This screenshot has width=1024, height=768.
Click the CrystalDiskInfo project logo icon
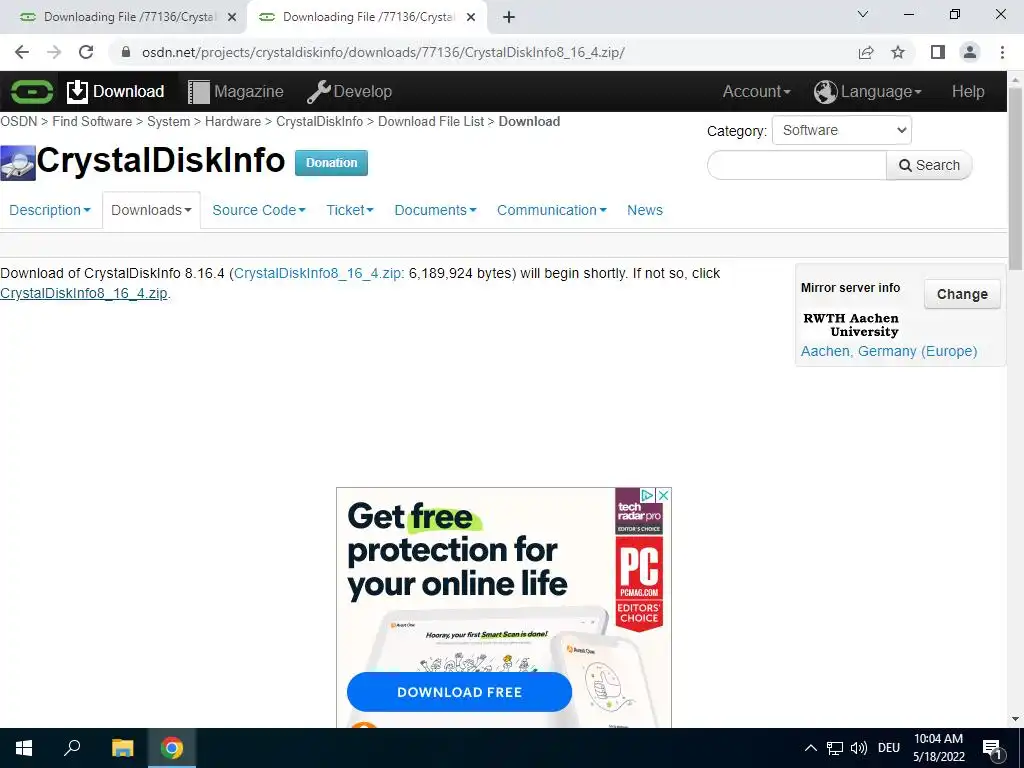pyautogui.click(x=18, y=163)
